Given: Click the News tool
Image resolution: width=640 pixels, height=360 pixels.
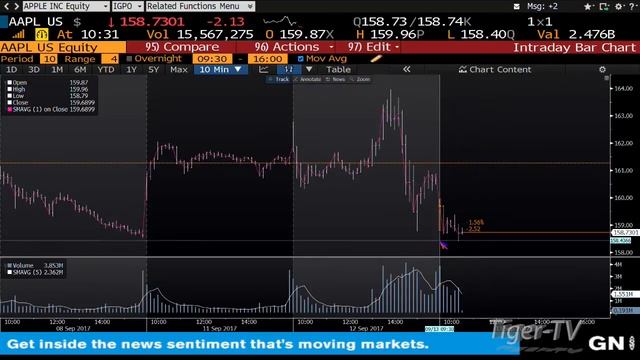Looking at the screenshot, I should coord(336,79).
